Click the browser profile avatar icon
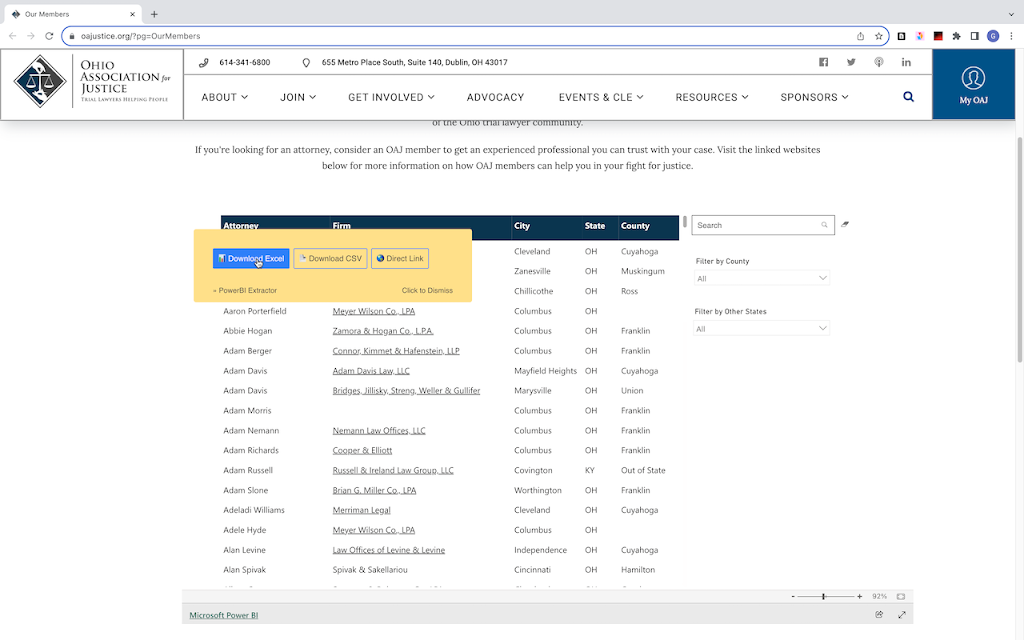This screenshot has width=1024, height=640. click(x=993, y=36)
